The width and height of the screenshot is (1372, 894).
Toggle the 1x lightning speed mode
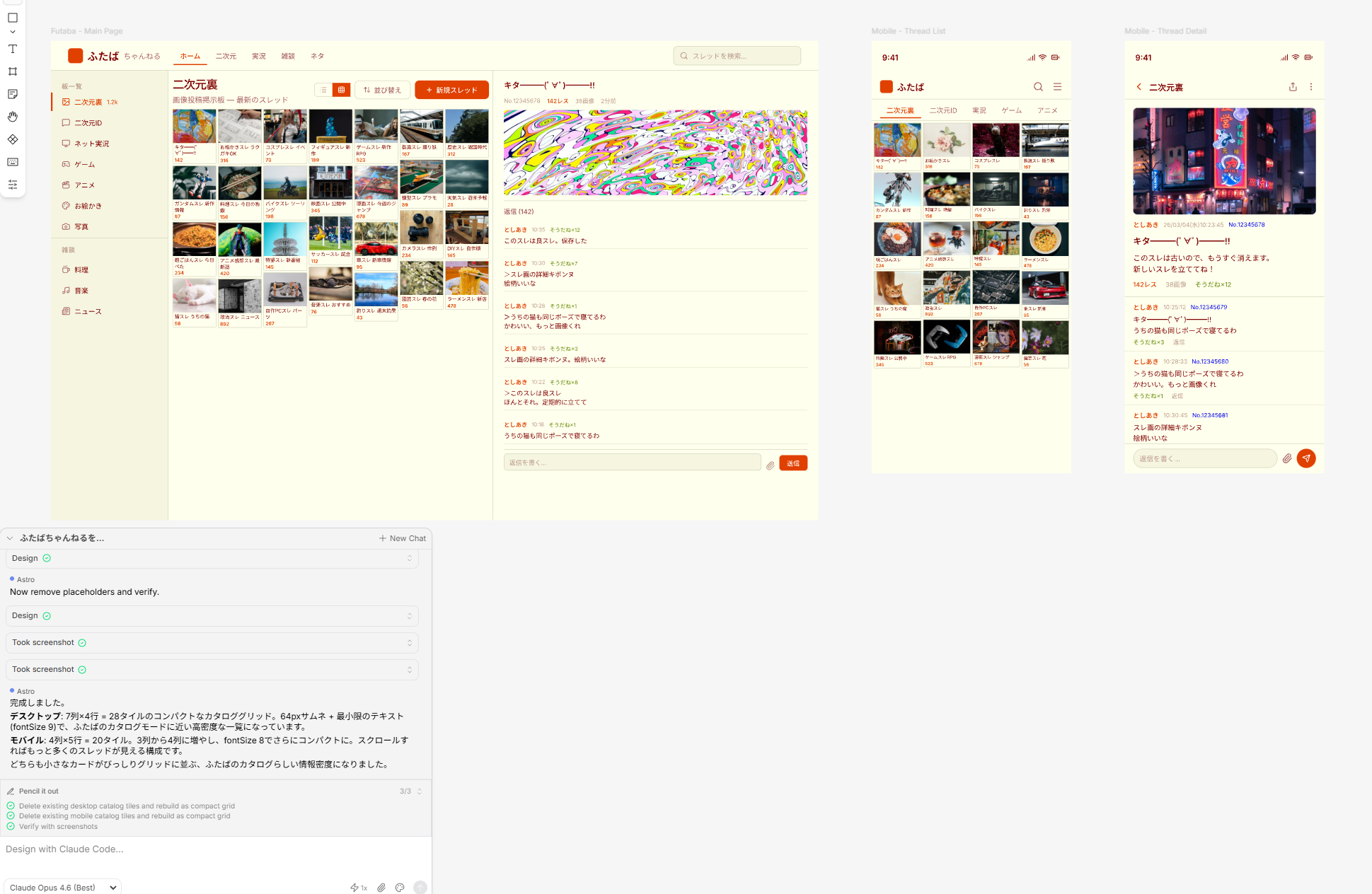pyautogui.click(x=359, y=888)
